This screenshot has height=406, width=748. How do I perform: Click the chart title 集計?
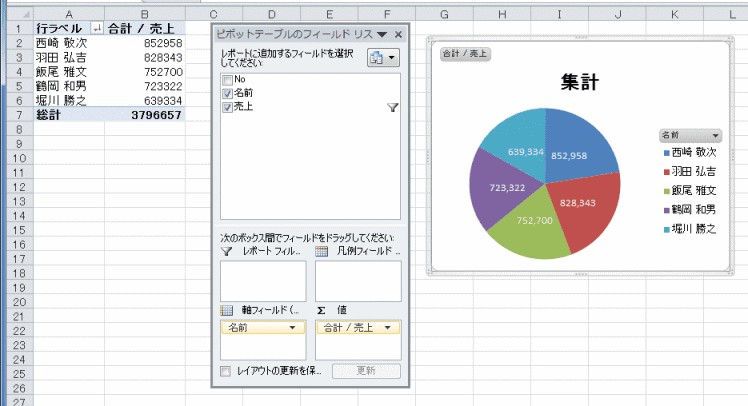coord(580,82)
